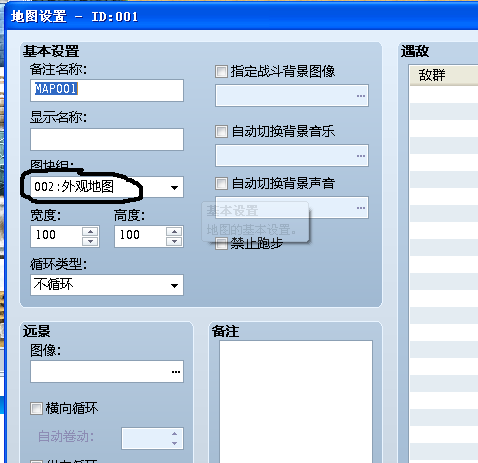Click the 备注名称 input field with MAP001
The width and height of the screenshot is (478, 463).
(107, 90)
